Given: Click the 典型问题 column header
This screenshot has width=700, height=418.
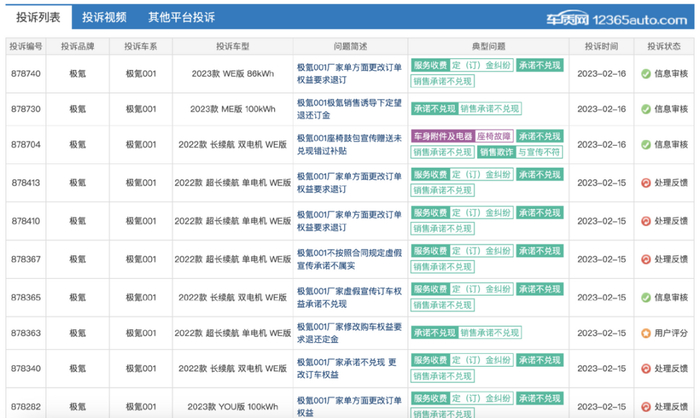Looking at the screenshot, I should coord(488,46).
